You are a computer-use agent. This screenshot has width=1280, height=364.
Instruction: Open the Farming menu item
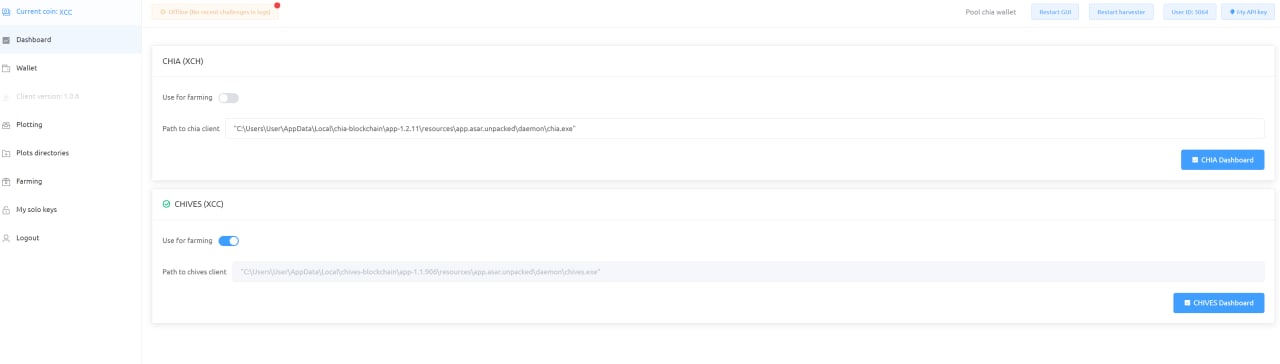coord(70,181)
